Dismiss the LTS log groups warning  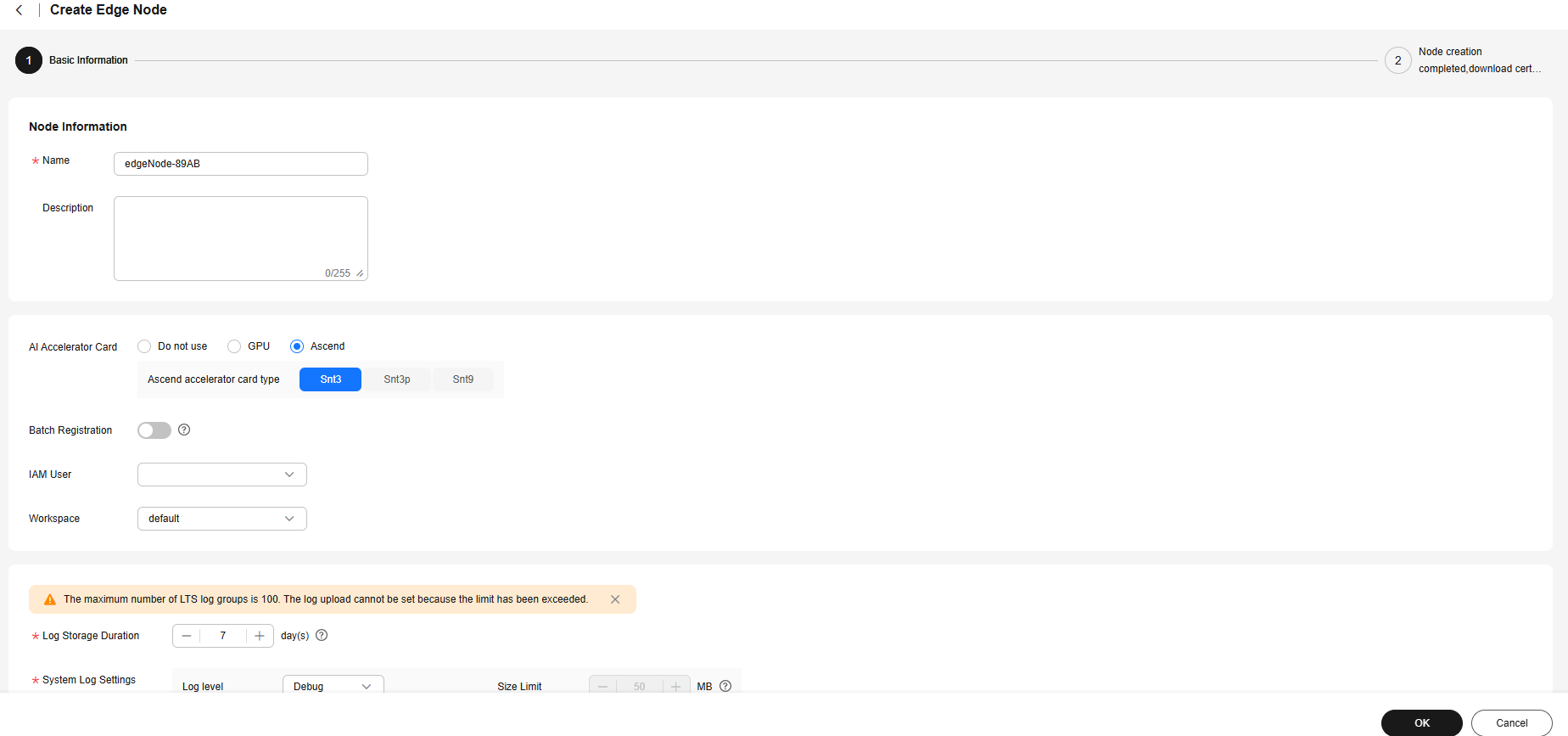615,599
